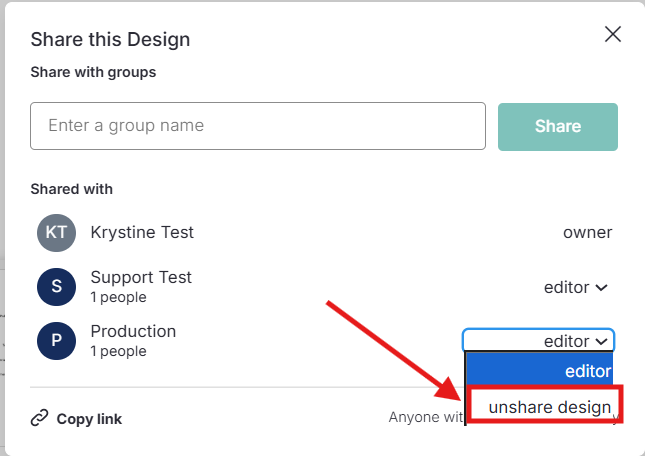
Task: Click the P avatar for Production
Action: coord(56,341)
